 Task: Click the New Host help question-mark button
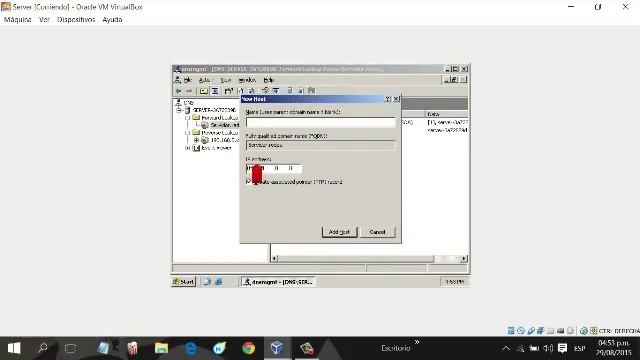[388, 99]
